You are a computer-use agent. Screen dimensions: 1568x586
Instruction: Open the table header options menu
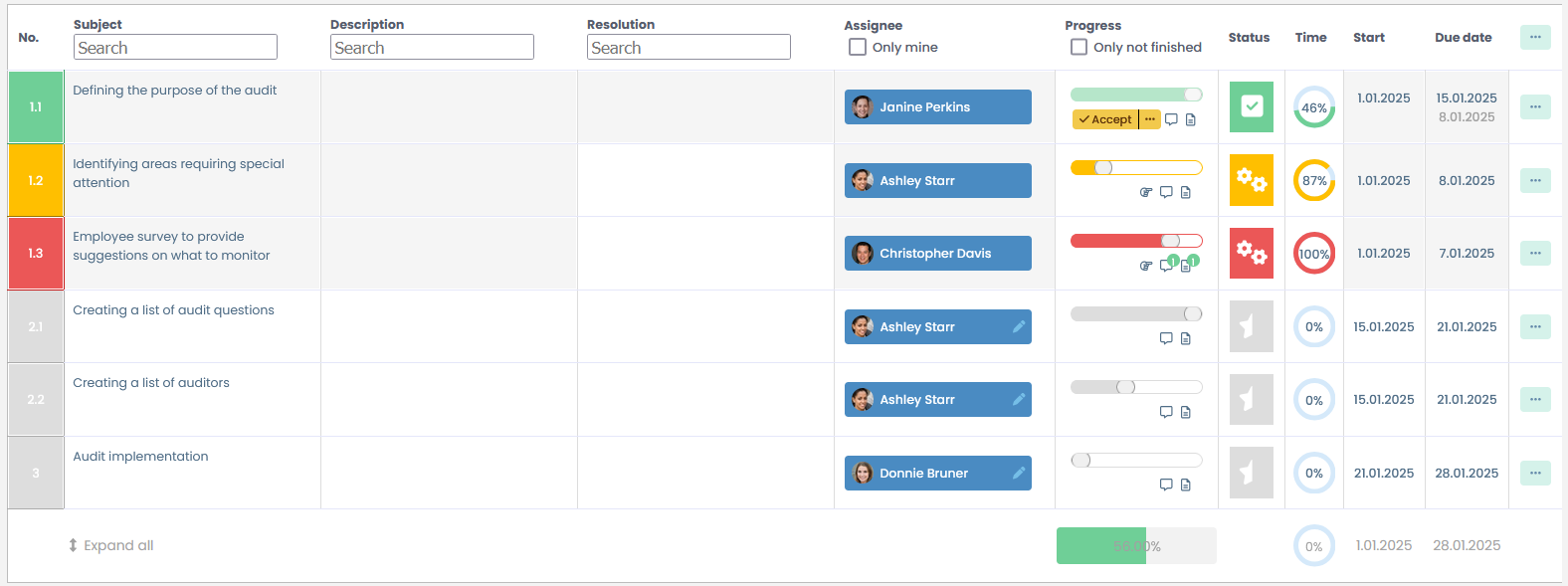(1534, 37)
